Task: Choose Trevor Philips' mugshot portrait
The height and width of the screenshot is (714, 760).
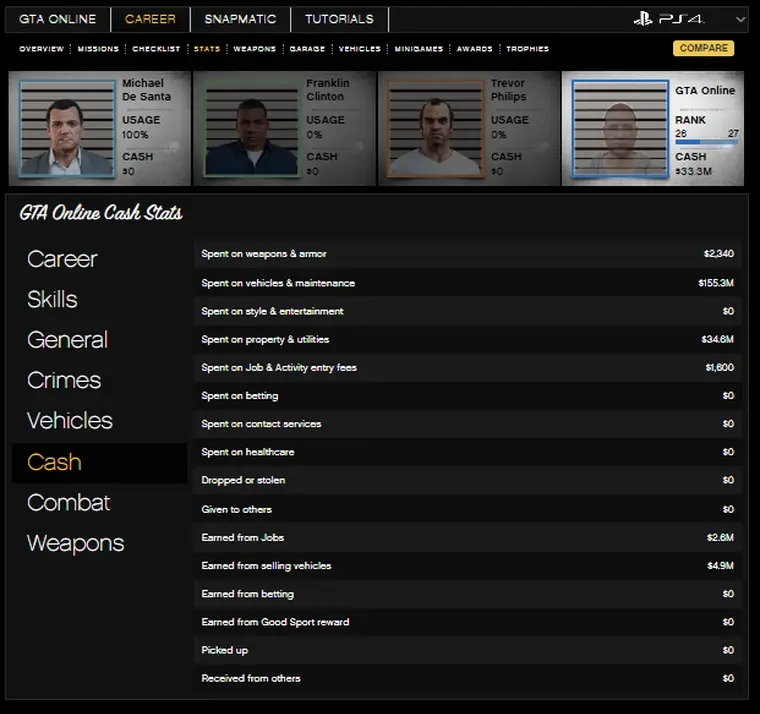Action: pyautogui.click(x=434, y=130)
